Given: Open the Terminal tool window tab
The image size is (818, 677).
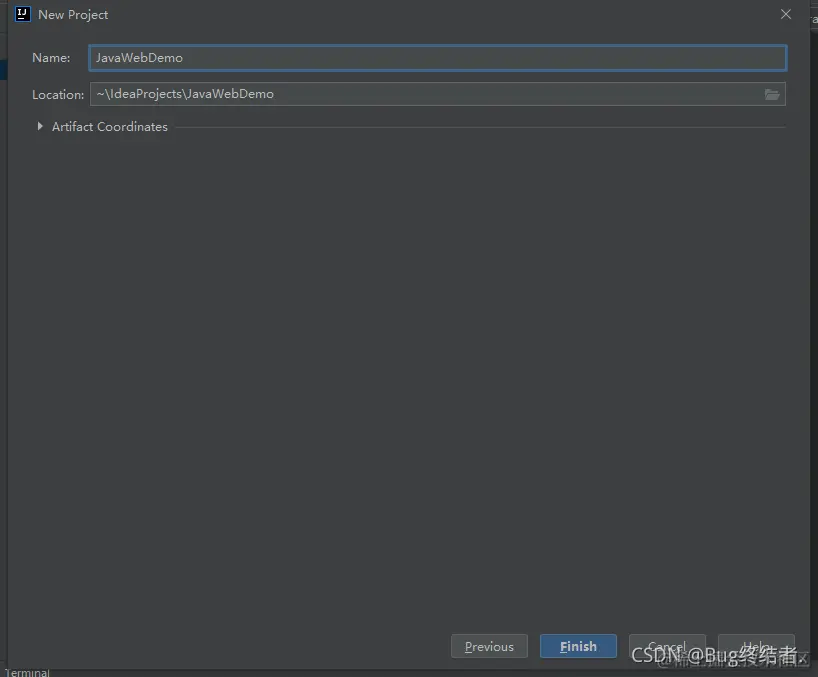Looking at the screenshot, I should pos(27,672).
